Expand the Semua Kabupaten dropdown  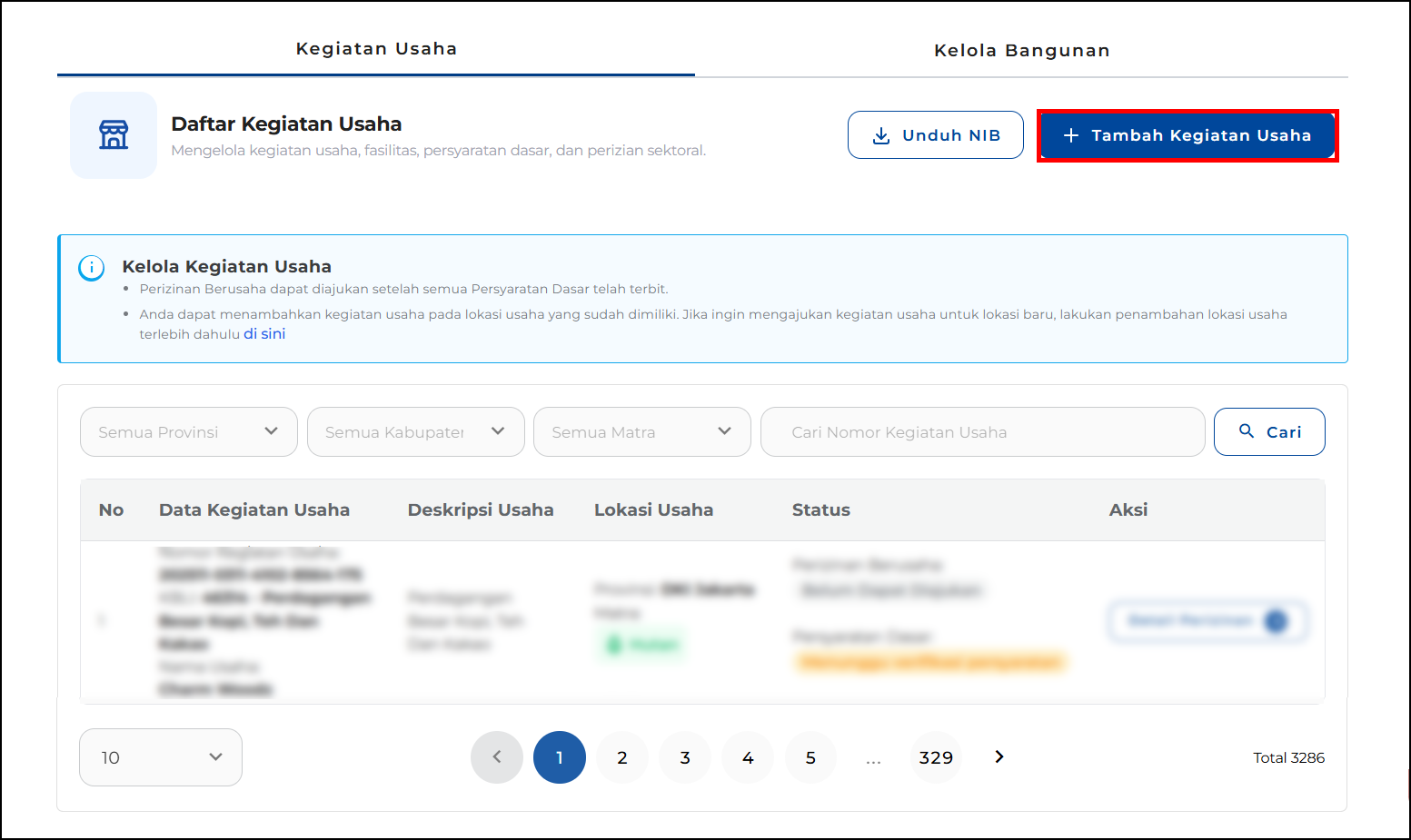[x=415, y=432]
